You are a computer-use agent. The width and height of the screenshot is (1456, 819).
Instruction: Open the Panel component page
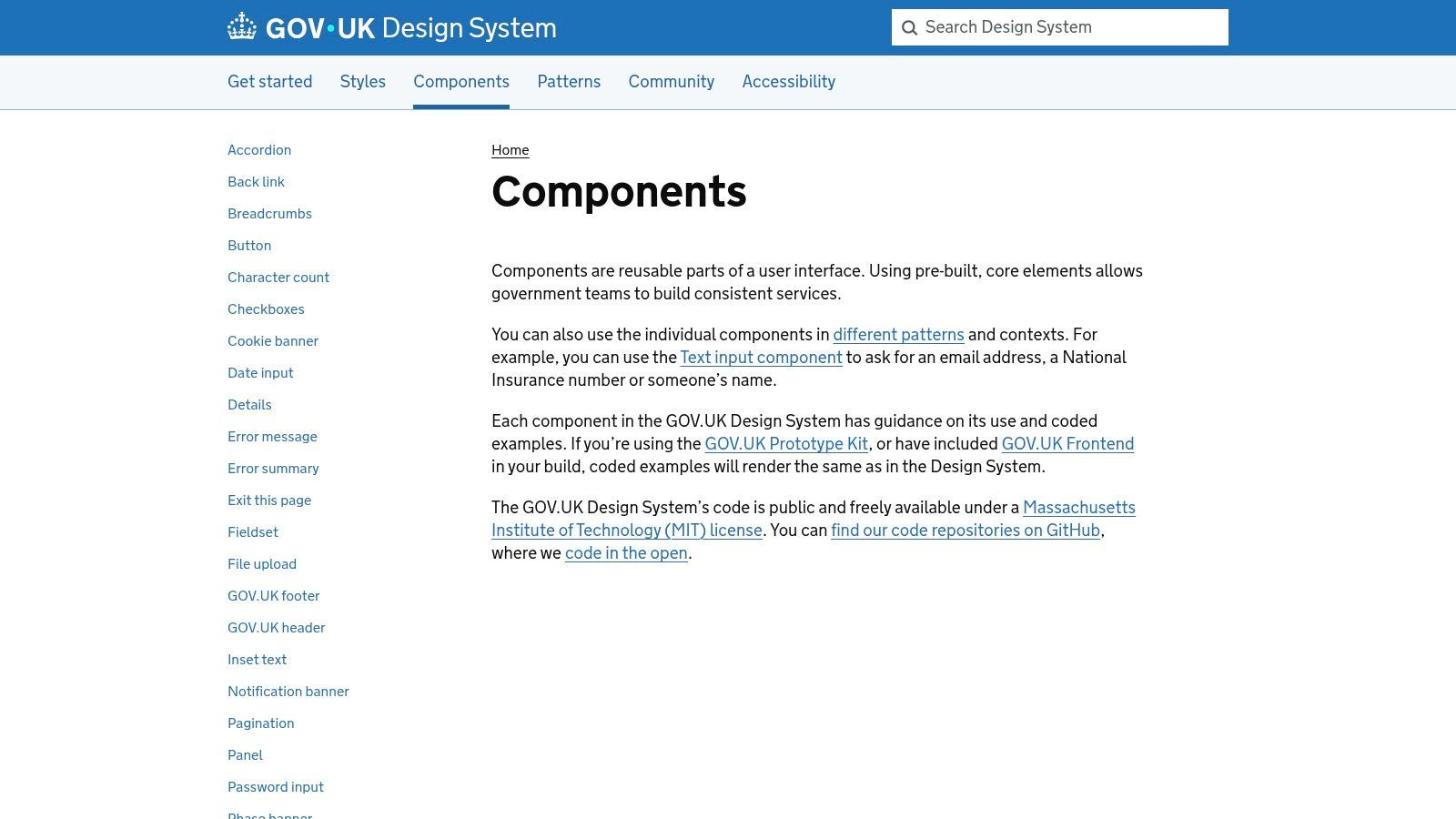246,755
